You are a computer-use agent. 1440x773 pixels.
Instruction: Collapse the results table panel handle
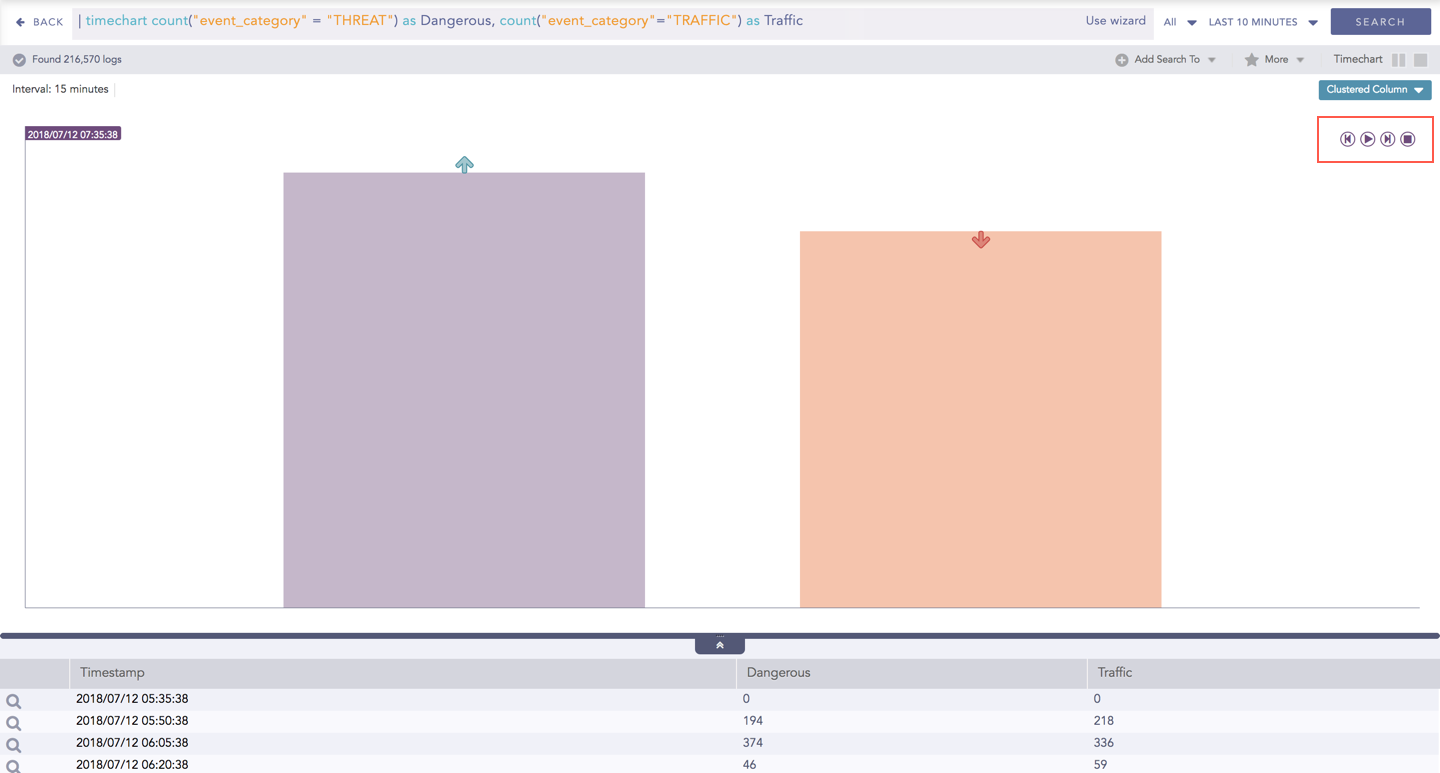pyautogui.click(x=719, y=645)
